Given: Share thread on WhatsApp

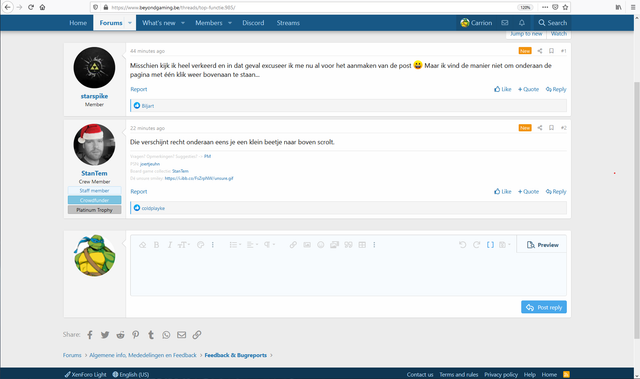Looking at the screenshot, I should pos(166,335).
